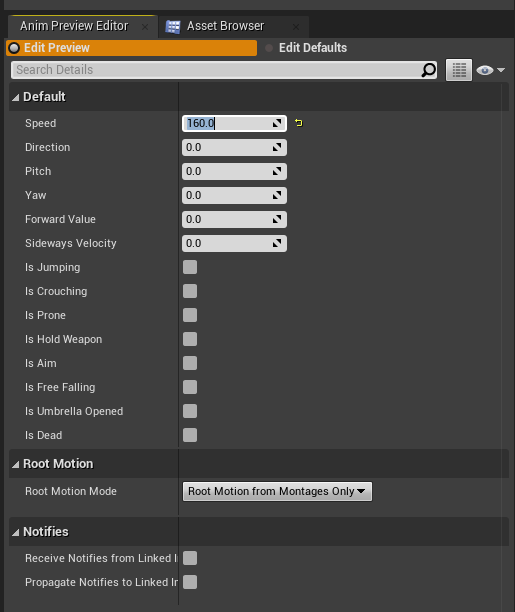Reset Speed to default with yellow arrow
Viewport: 515px width, 612px height.
(x=299, y=123)
